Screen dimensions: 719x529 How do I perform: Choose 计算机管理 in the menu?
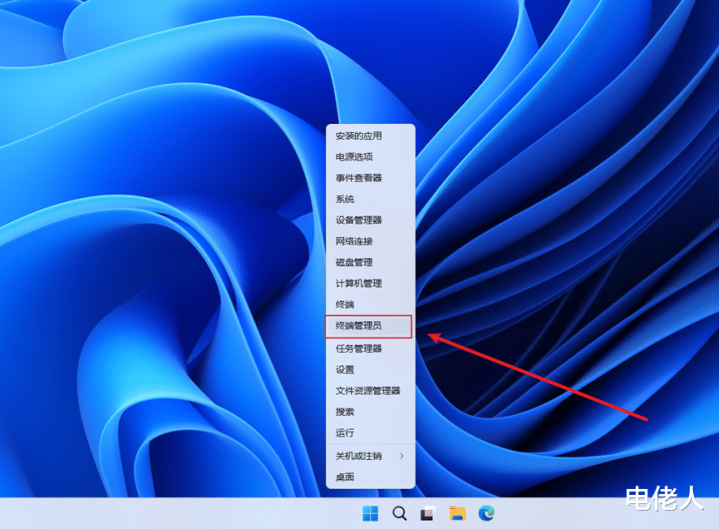click(371, 283)
